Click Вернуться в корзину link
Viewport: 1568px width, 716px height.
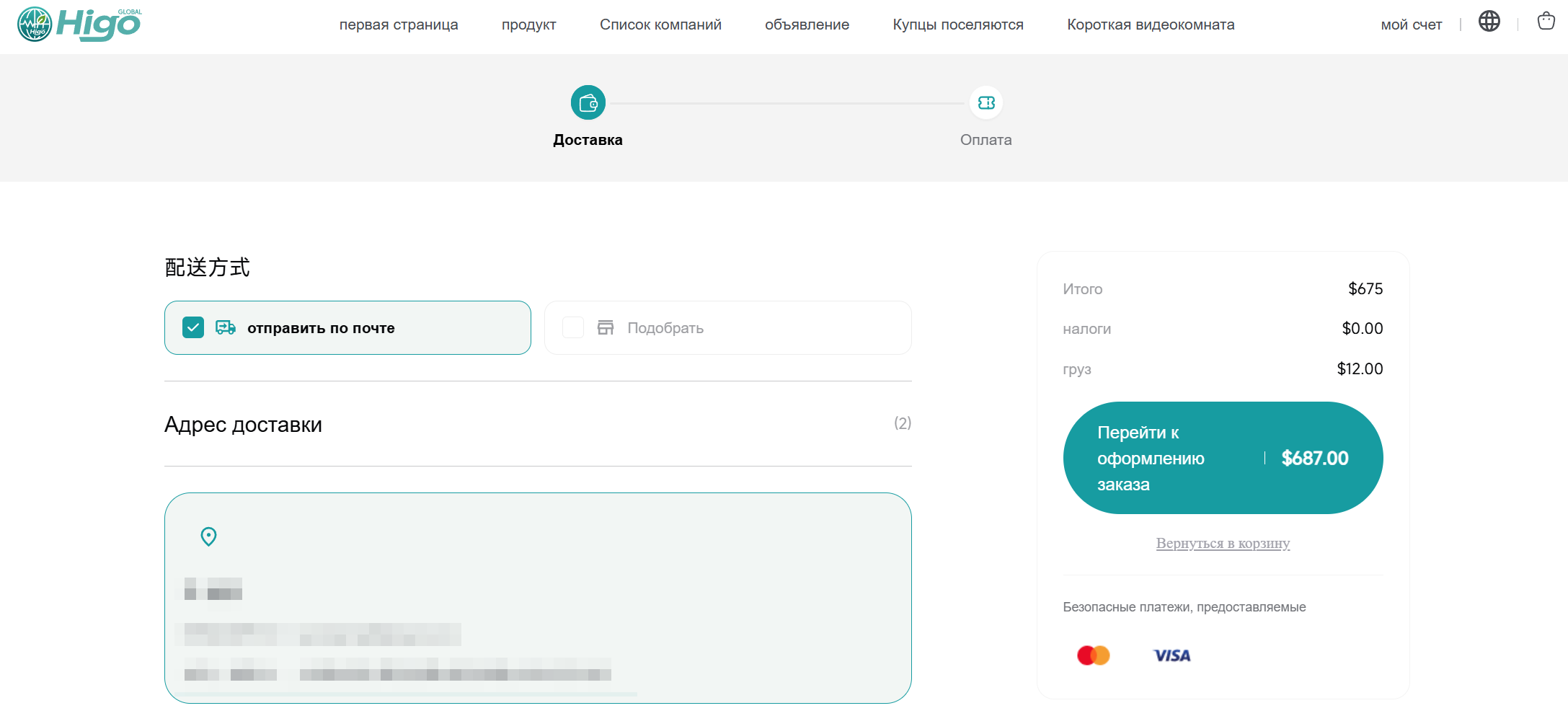coord(1223,543)
